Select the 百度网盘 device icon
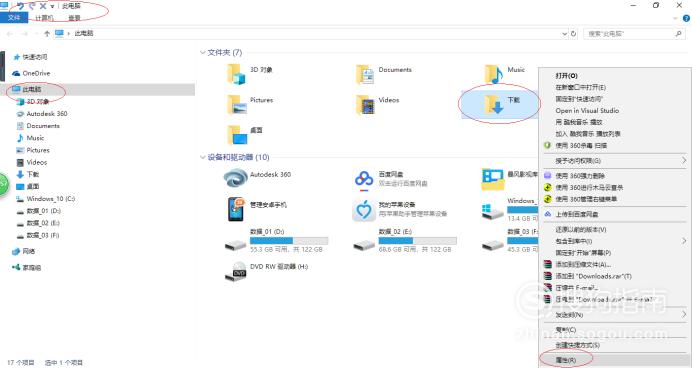 click(364, 180)
